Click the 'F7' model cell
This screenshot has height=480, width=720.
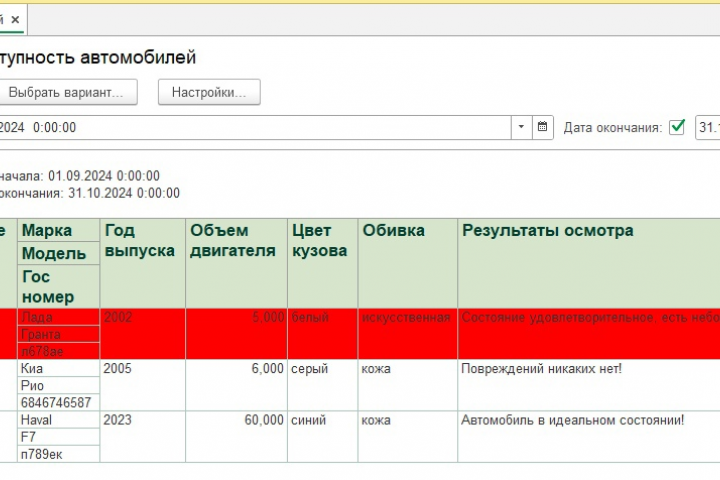pos(58,437)
